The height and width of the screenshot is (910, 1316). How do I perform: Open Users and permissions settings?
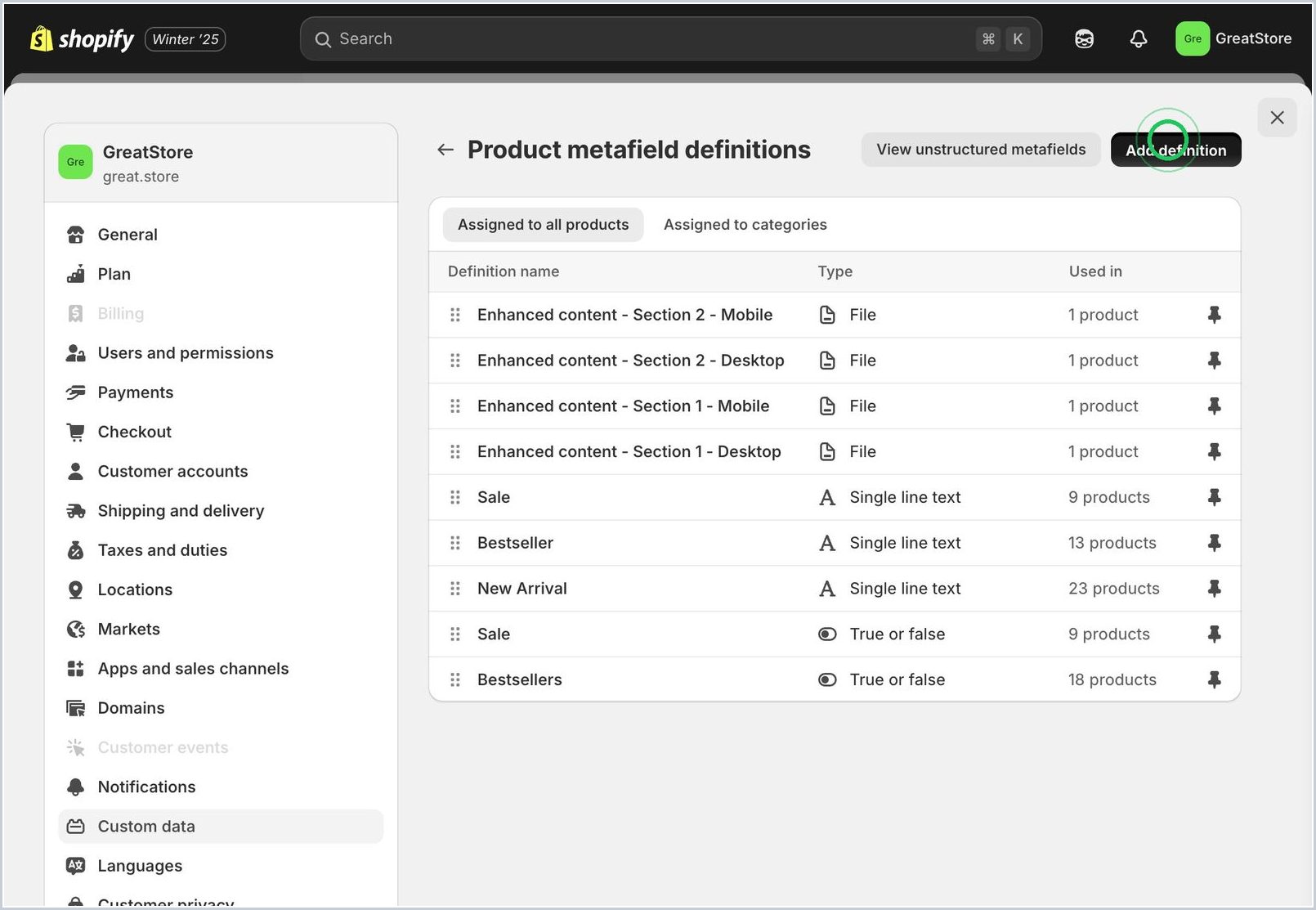tap(221, 353)
